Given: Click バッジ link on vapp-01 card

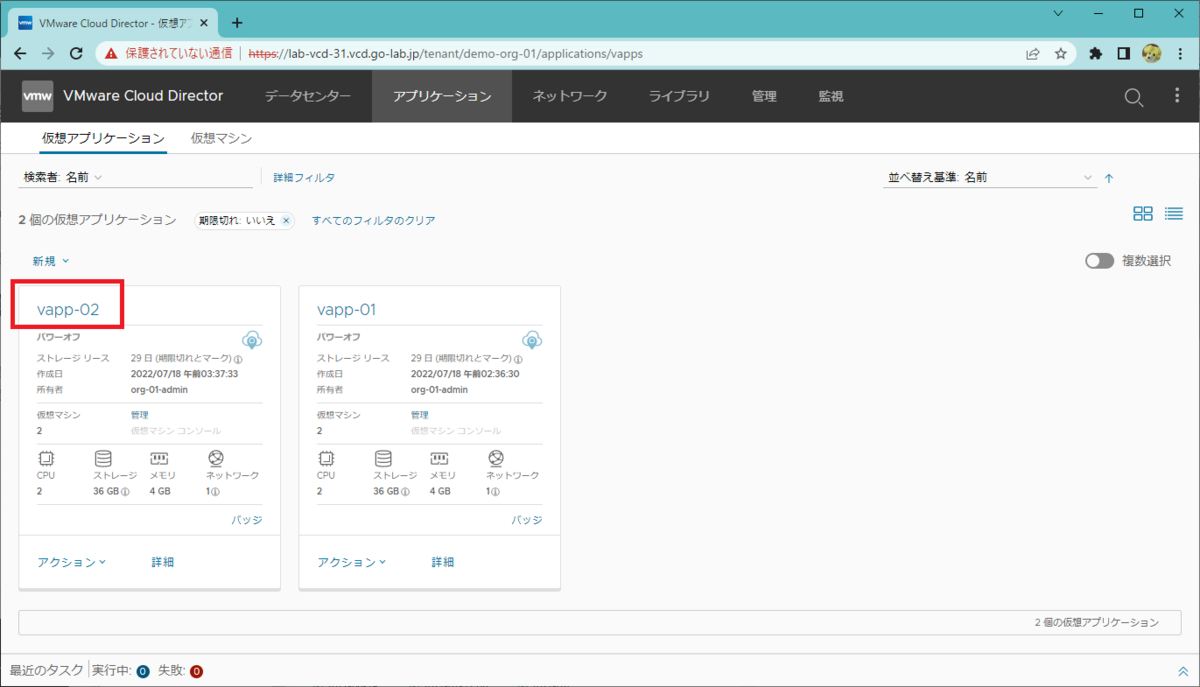Looking at the screenshot, I should [527, 520].
